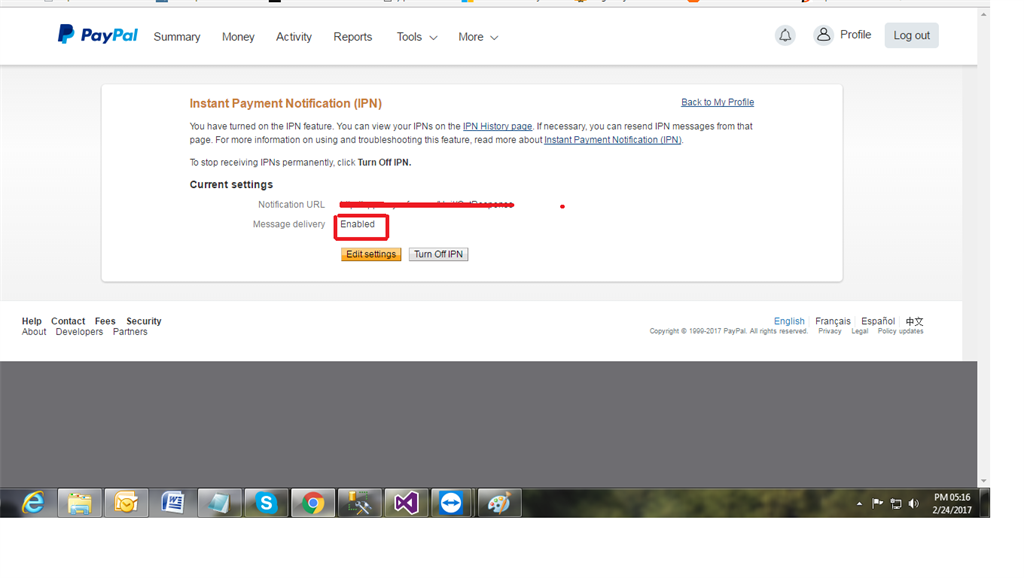Open Skype from the taskbar
1024x578 pixels.
266,503
